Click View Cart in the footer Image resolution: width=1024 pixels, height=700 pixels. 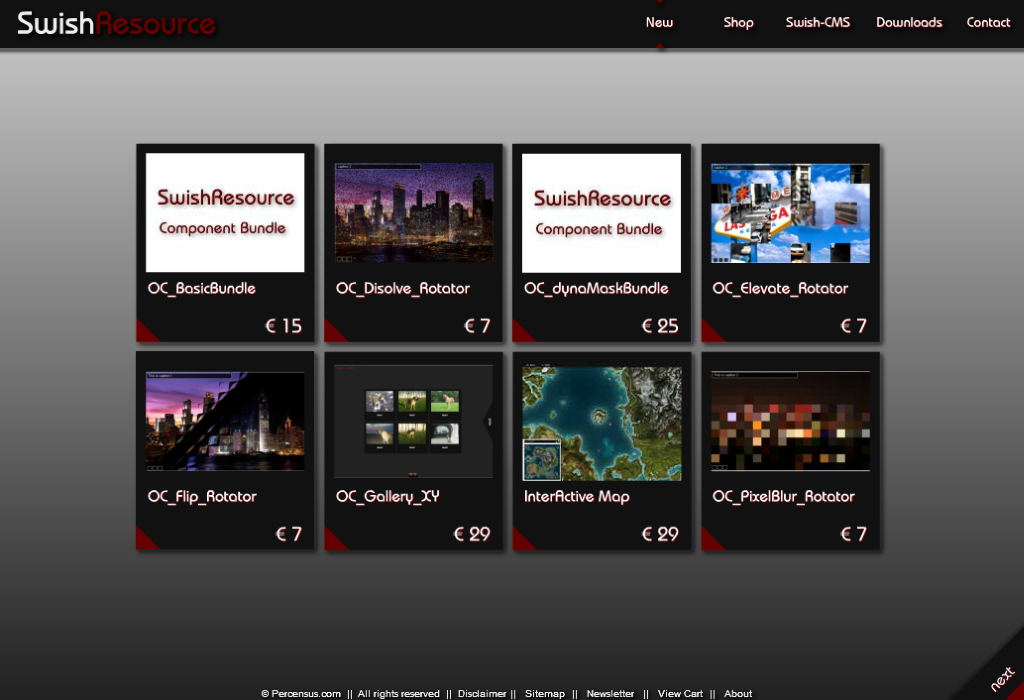680,693
